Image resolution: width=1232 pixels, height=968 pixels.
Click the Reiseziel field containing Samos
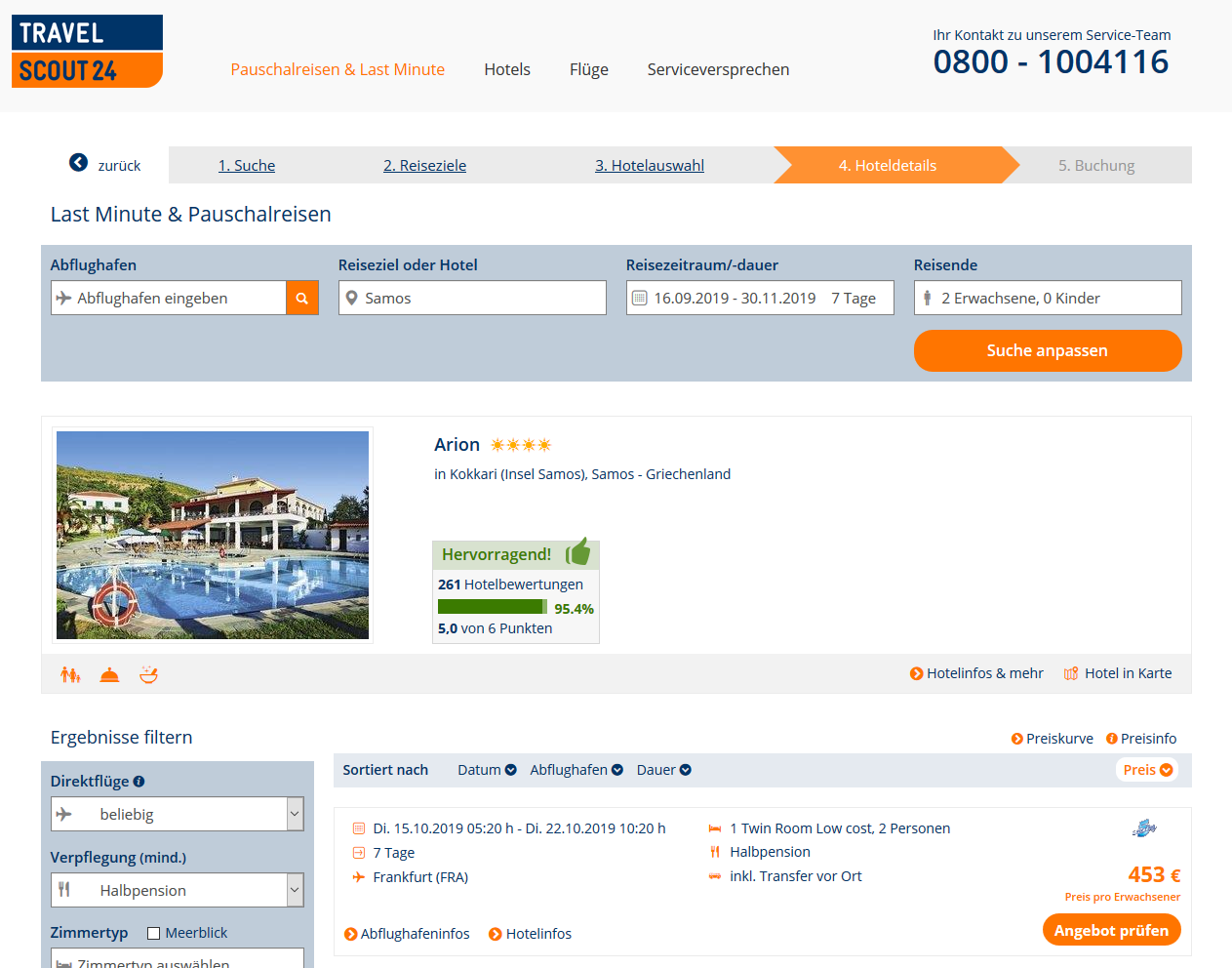tap(472, 298)
